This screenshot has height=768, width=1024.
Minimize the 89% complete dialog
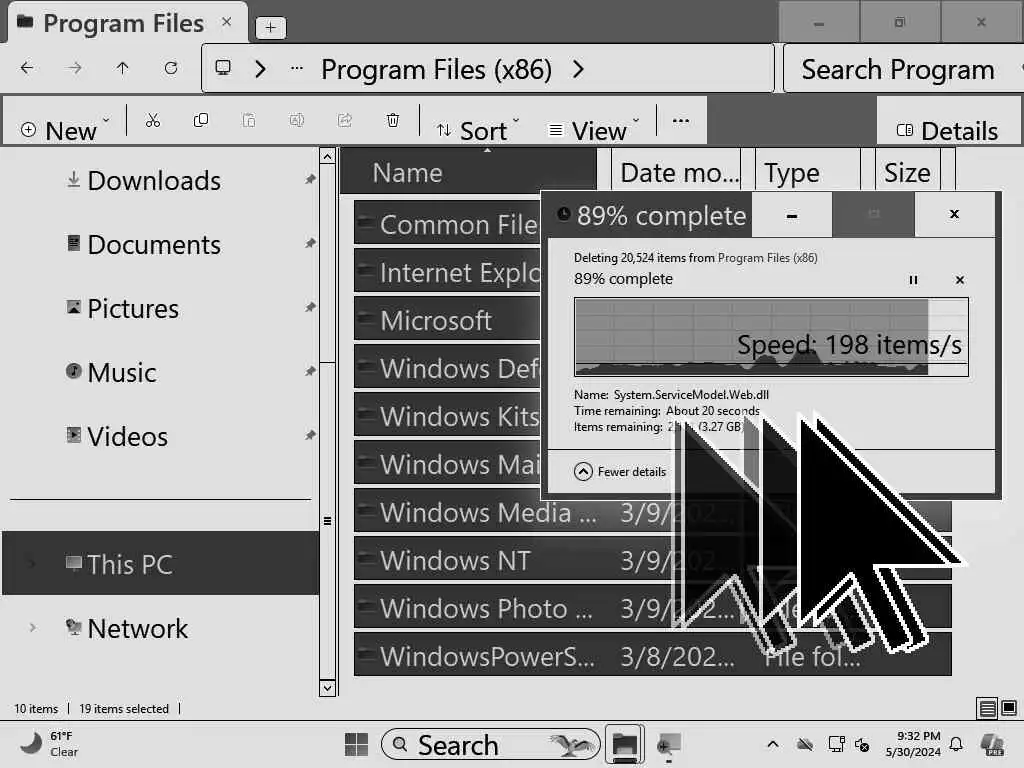click(792, 215)
